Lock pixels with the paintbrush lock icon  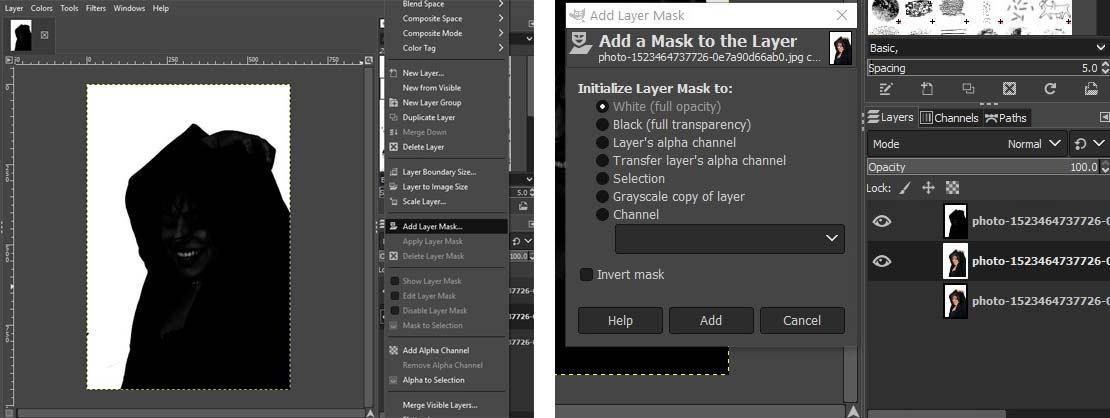point(905,188)
